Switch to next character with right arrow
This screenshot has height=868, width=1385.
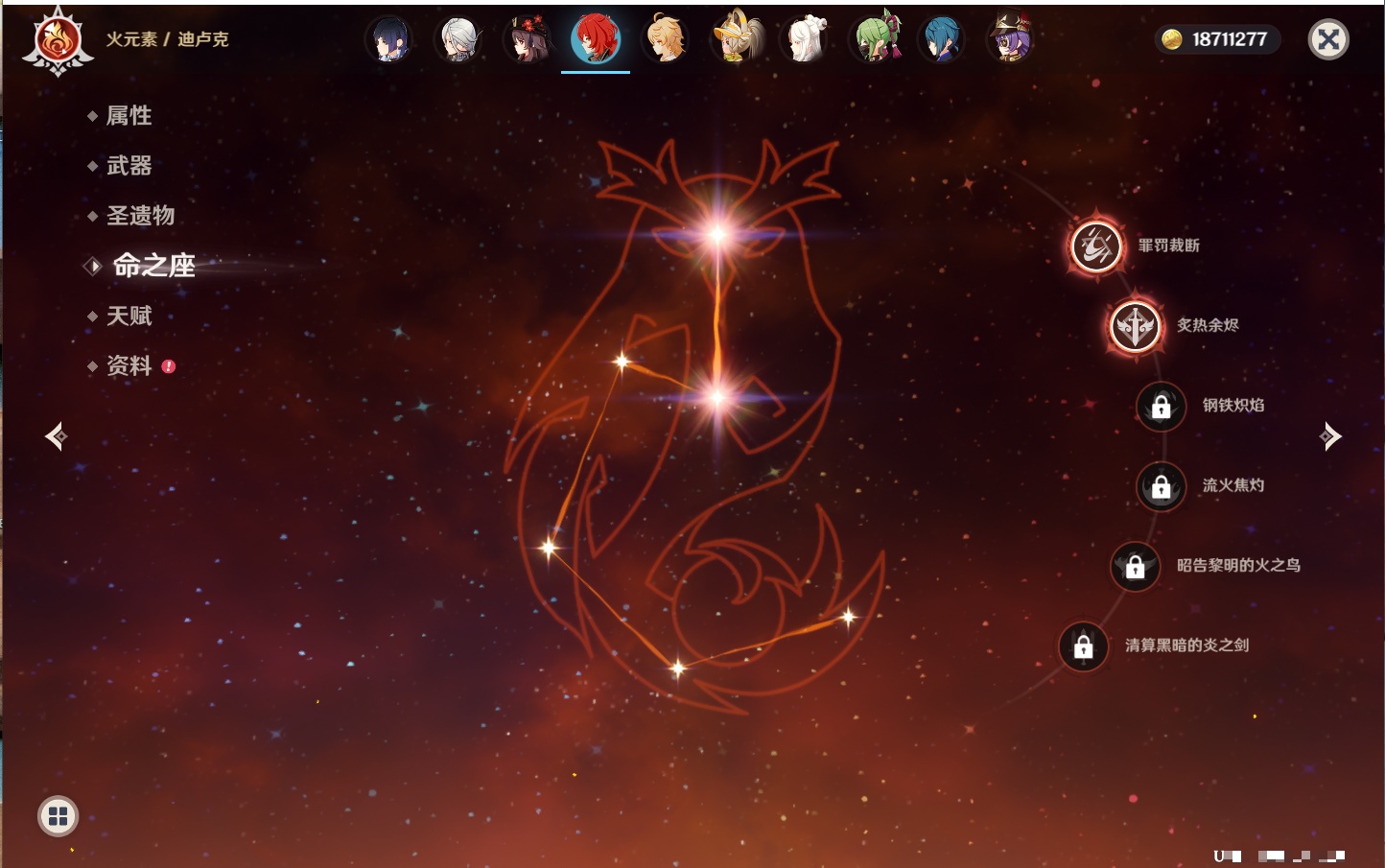click(x=1330, y=436)
